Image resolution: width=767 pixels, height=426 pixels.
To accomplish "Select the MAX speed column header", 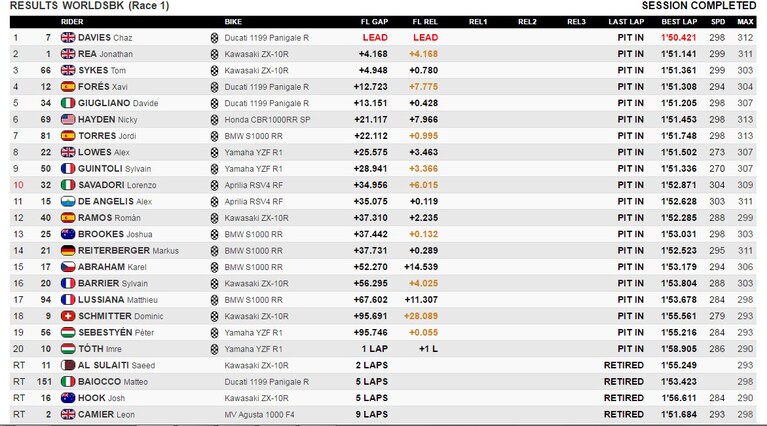I will pos(745,22).
